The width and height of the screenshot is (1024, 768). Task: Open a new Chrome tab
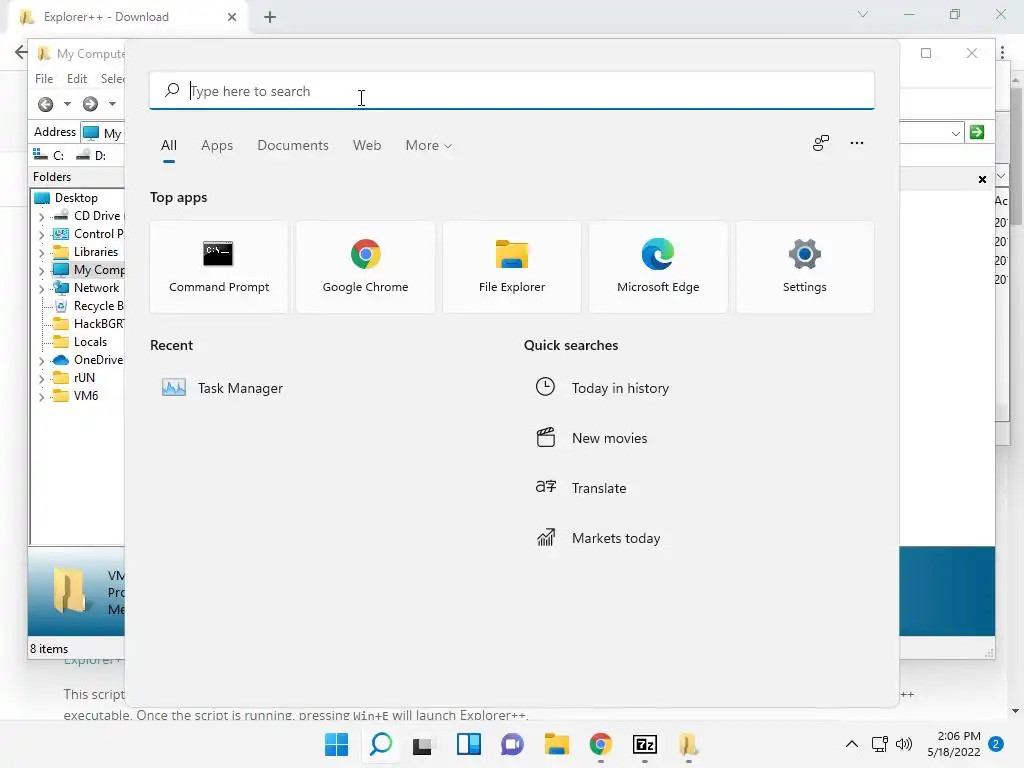tap(270, 17)
